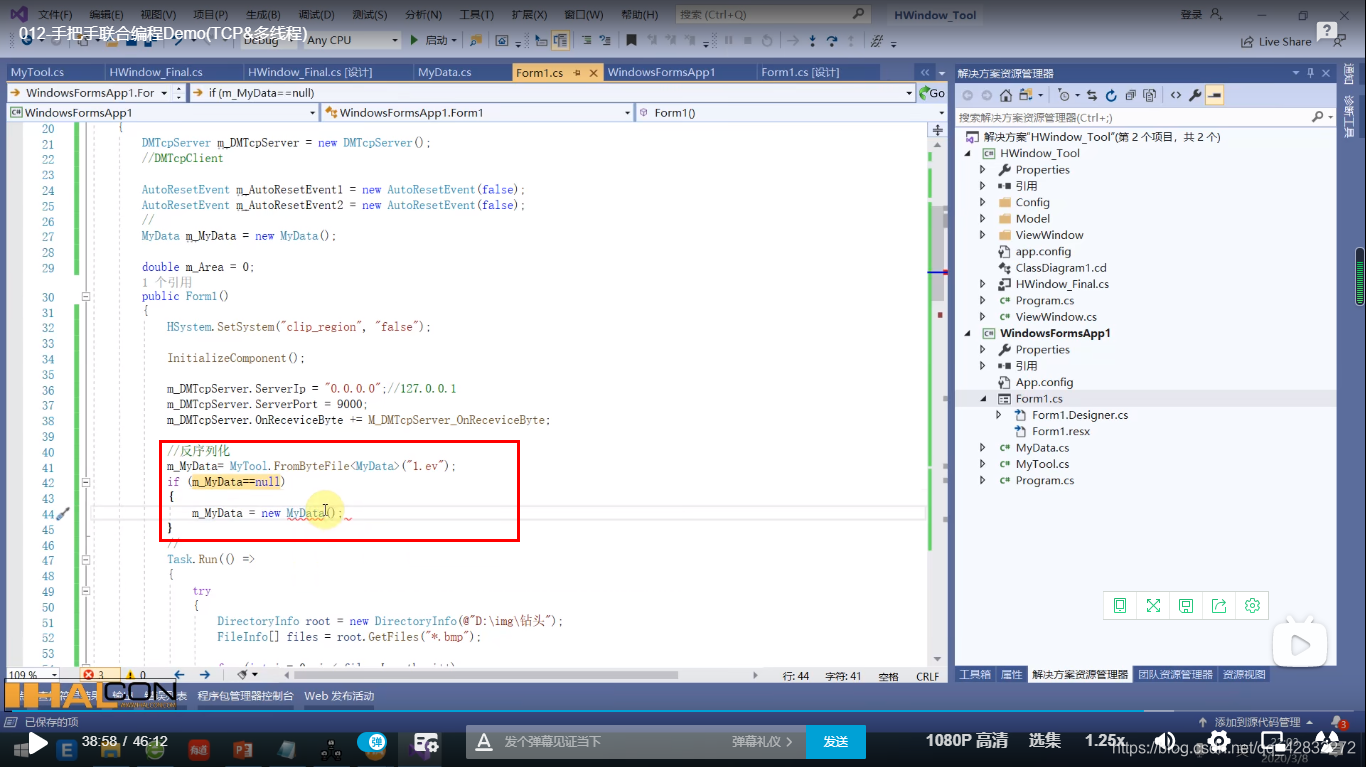Collapse the Form1() constructor code block
The height and width of the screenshot is (767, 1366).
(86, 296)
